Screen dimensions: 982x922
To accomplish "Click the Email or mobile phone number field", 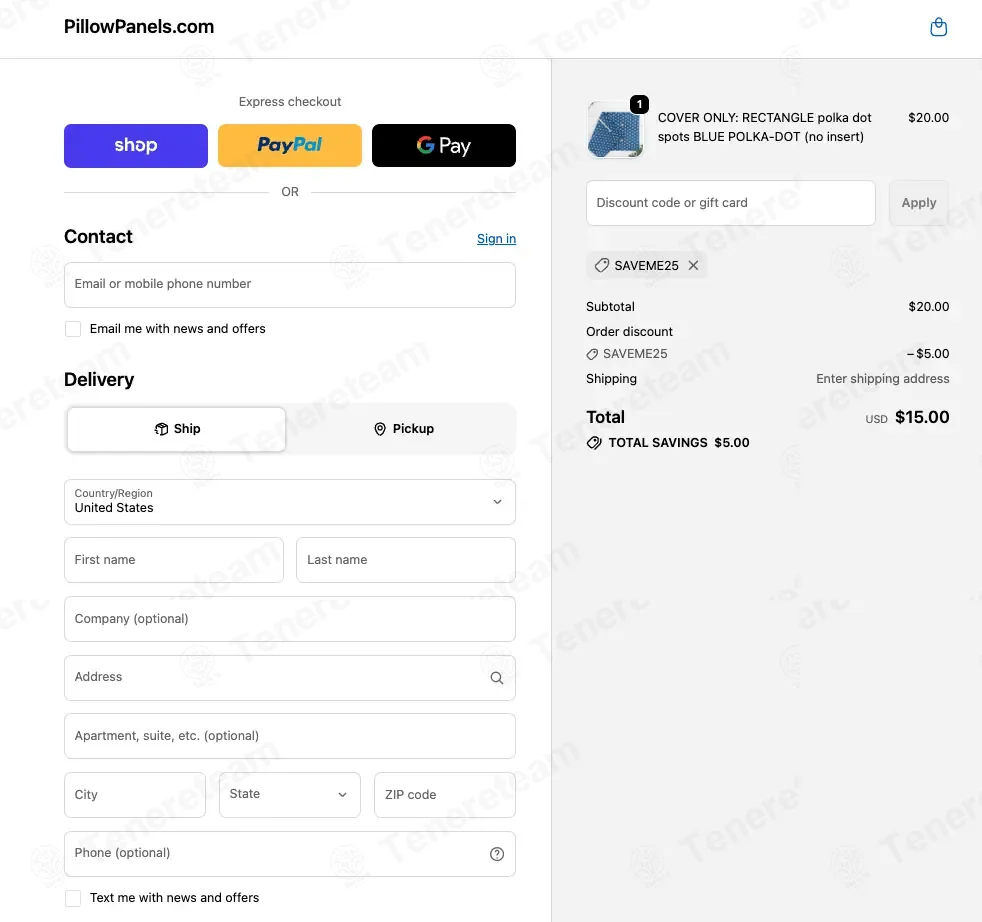I will point(290,285).
